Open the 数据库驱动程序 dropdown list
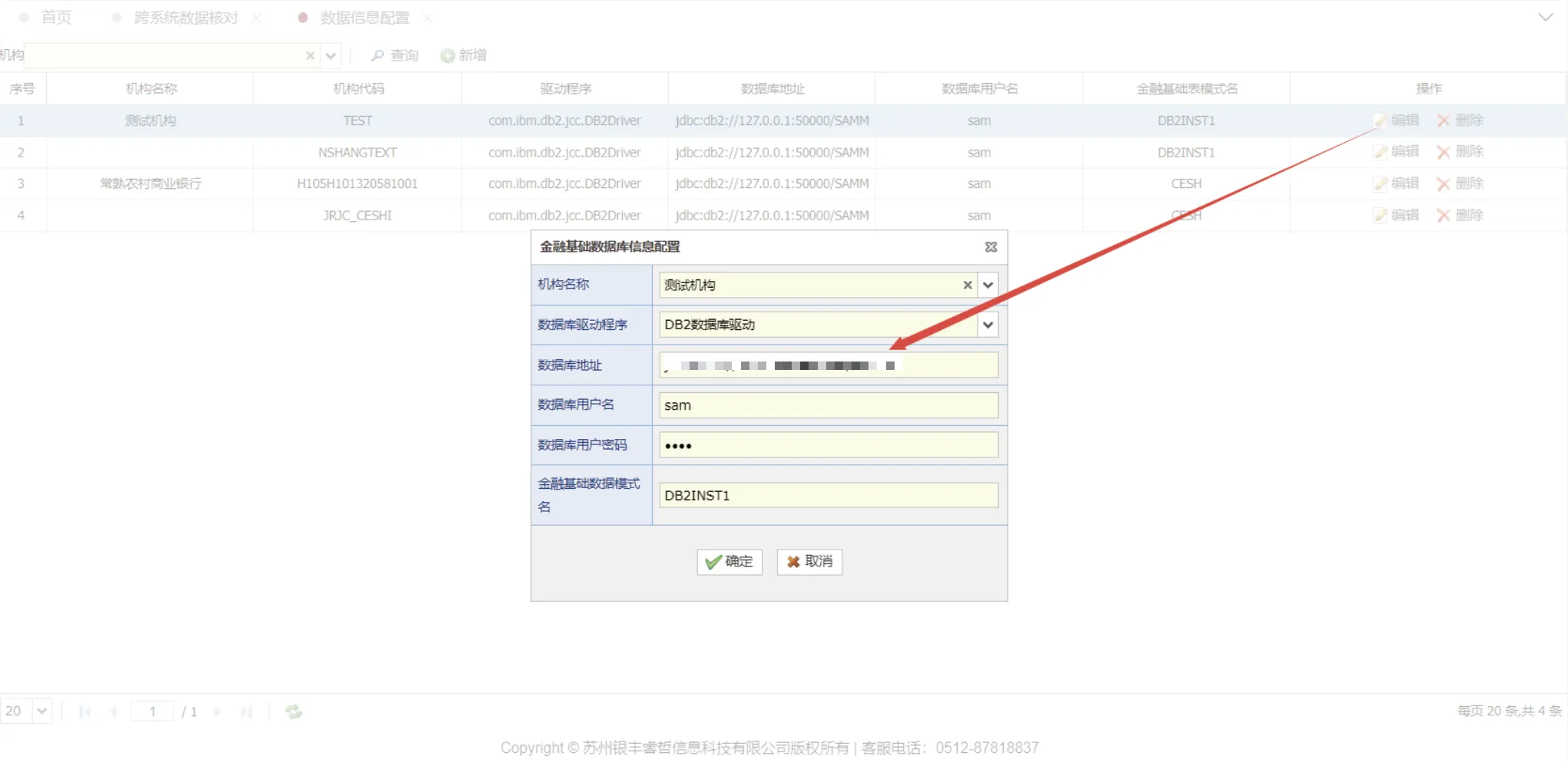1568x766 pixels. point(988,325)
